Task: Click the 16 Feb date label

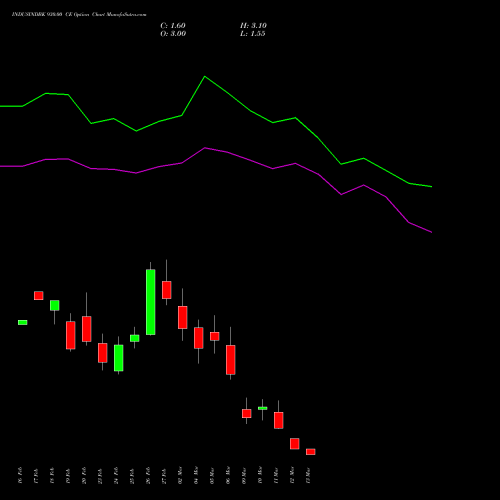Action: point(20,475)
